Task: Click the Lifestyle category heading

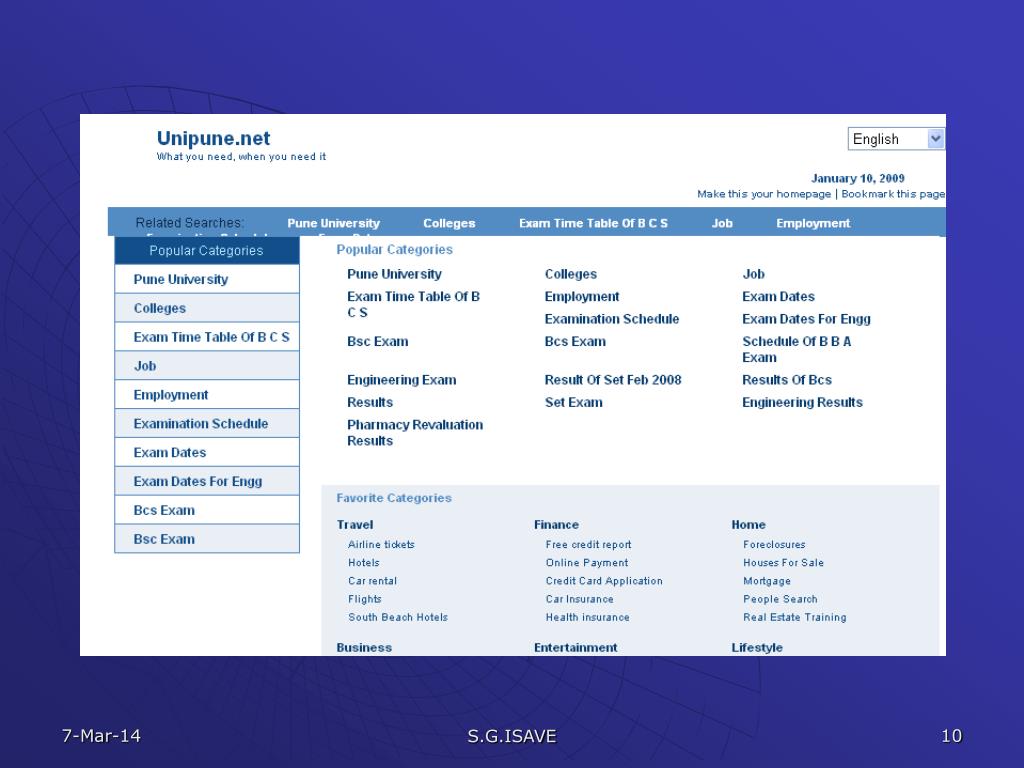Action: [756, 647]
